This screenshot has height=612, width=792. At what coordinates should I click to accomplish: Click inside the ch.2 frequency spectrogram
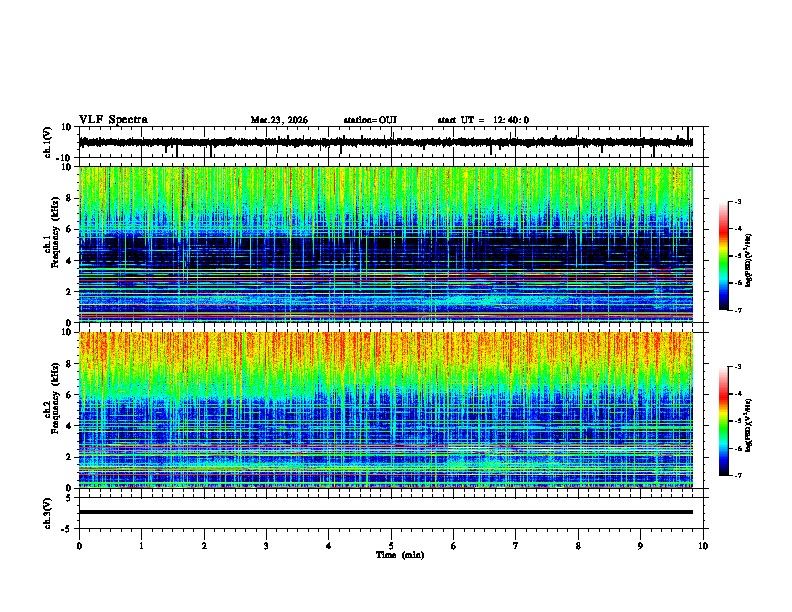385,410
